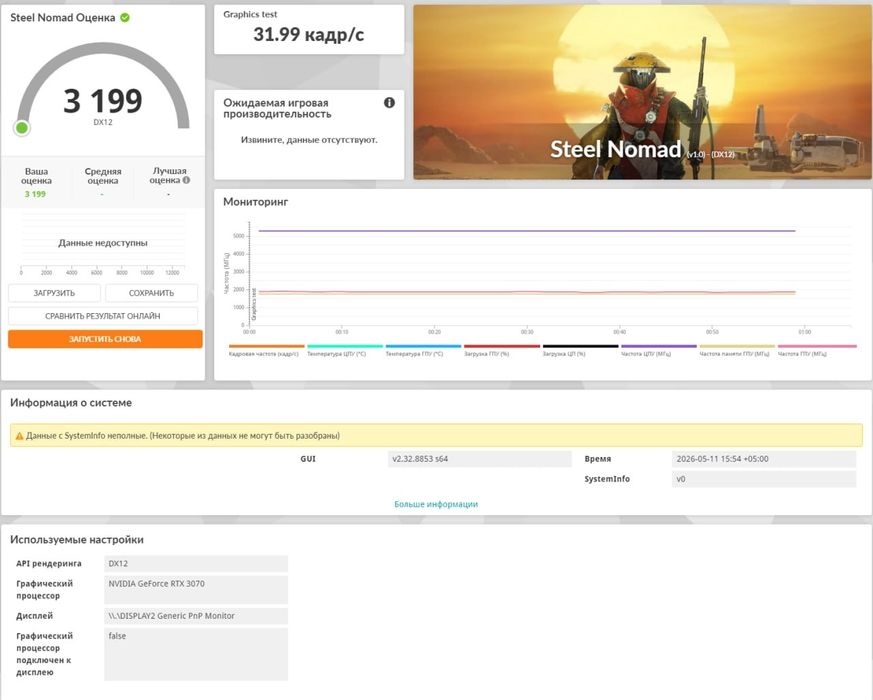Viewport: 873px width, 700px height.
Task: Click the info icon beside Лучшая оценка
Action: click(187, 180)
